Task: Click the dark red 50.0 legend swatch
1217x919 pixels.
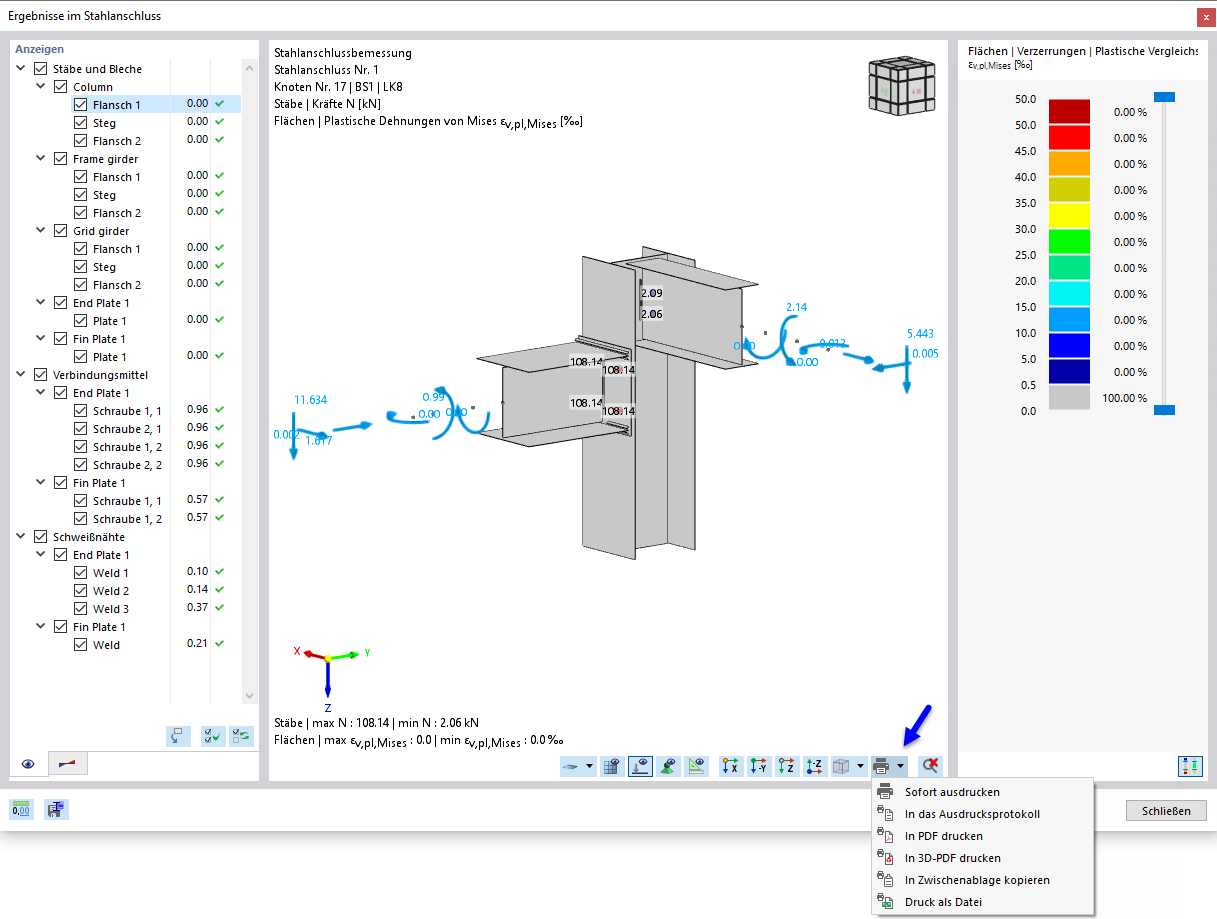Action: 1068,111
